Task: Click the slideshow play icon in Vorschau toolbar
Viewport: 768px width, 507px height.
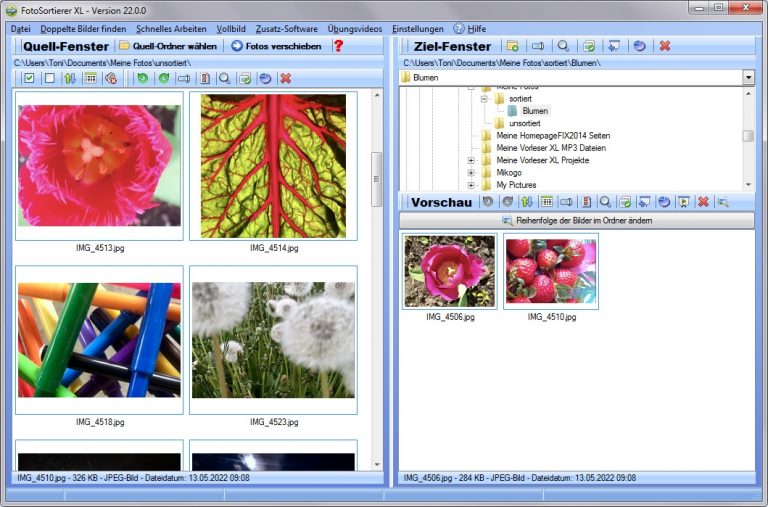Action: [684, 202]
